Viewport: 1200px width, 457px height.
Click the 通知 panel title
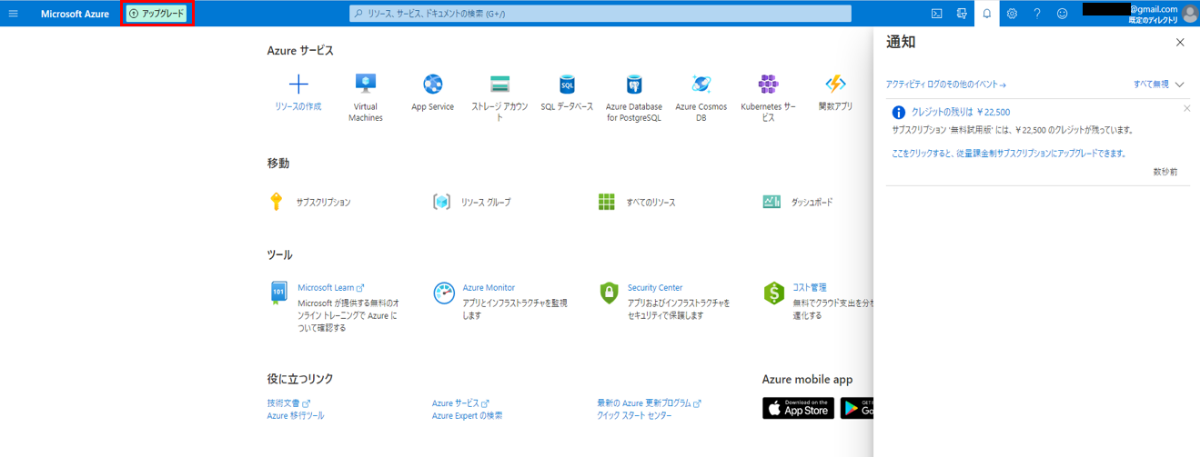click(901, 42)
